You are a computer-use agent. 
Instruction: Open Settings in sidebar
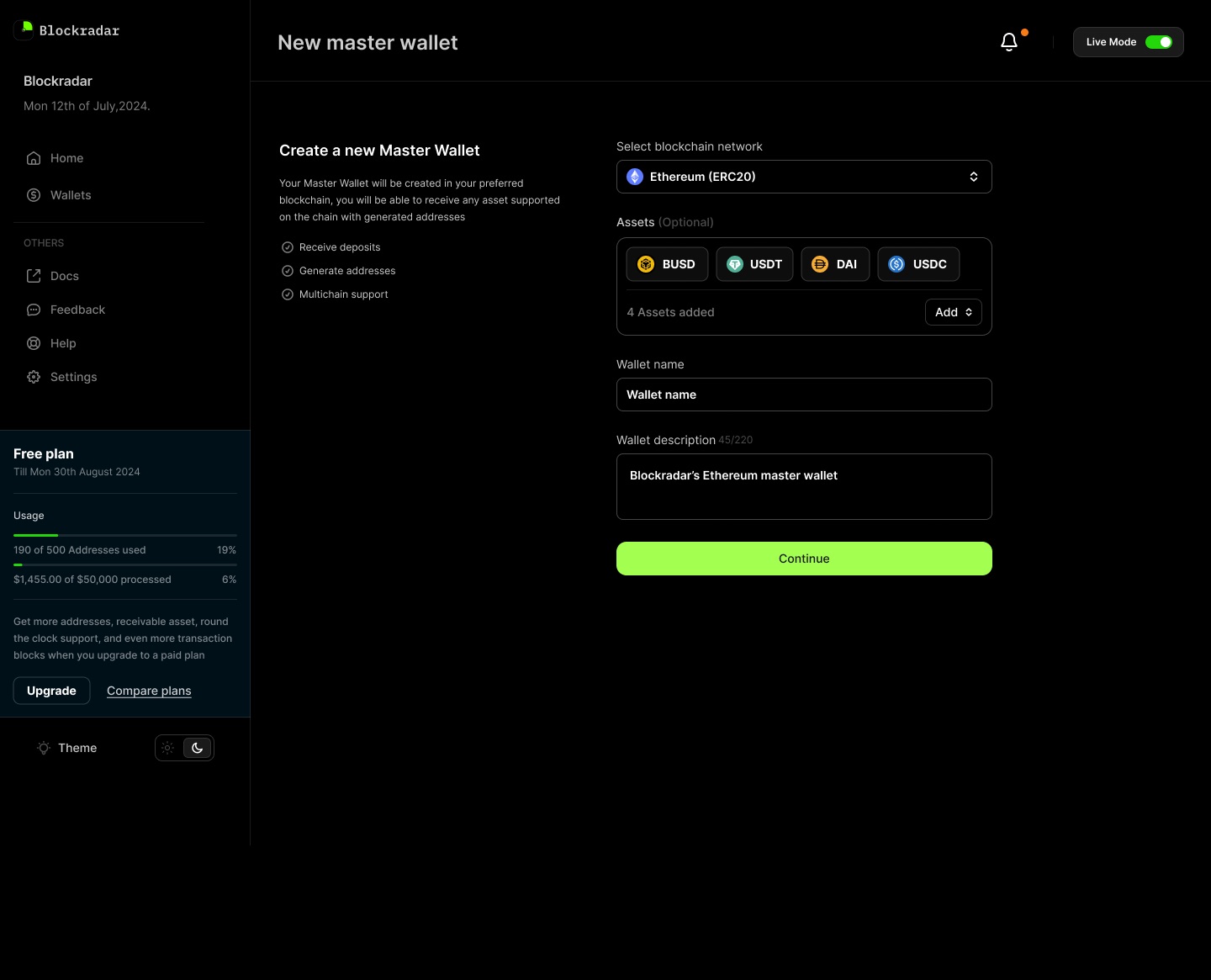(62, 377)
